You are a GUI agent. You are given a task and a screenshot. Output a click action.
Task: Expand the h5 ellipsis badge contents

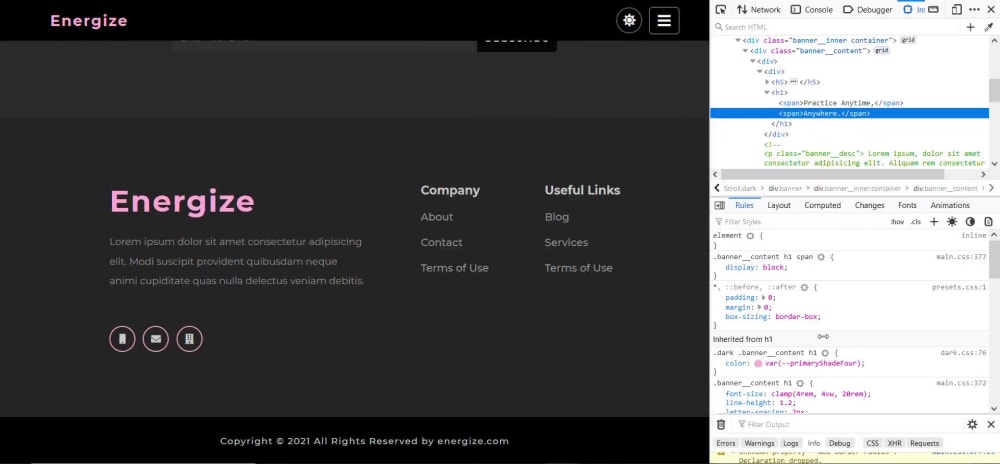click(793, 82)
